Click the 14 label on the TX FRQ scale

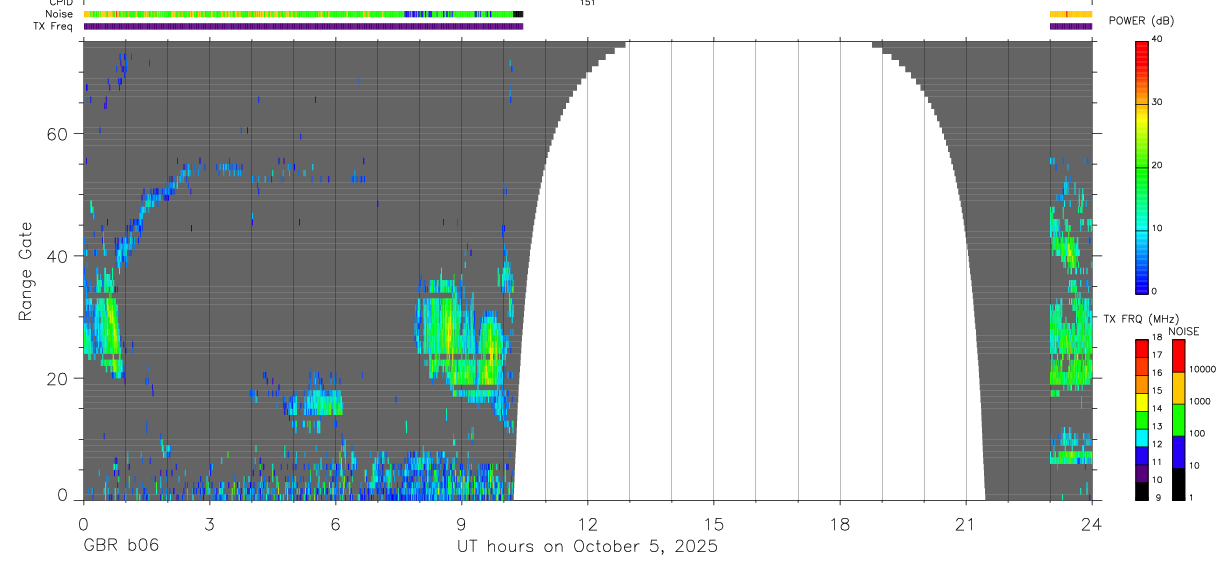(1157, 409)
